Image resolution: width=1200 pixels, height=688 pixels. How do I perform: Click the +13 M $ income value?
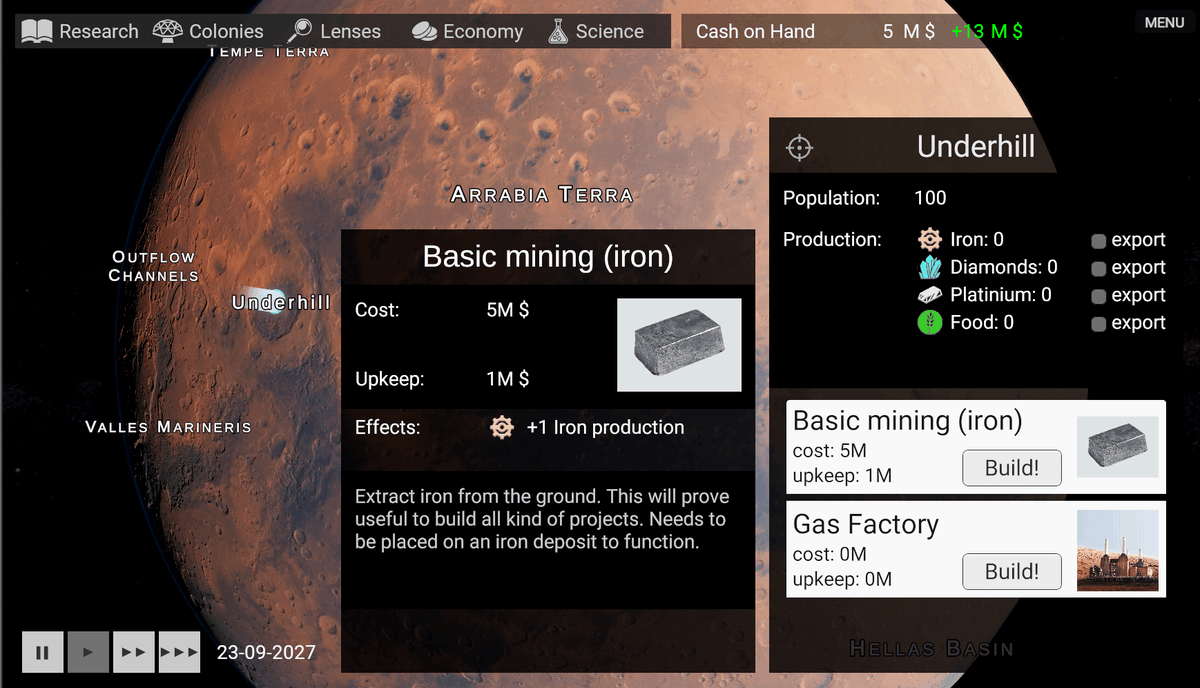point(987,31)
